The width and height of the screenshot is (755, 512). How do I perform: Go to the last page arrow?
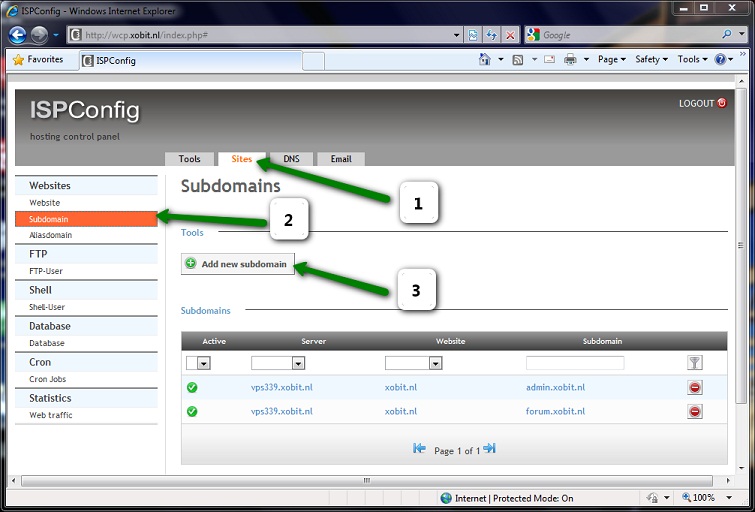tap(490, 449)
